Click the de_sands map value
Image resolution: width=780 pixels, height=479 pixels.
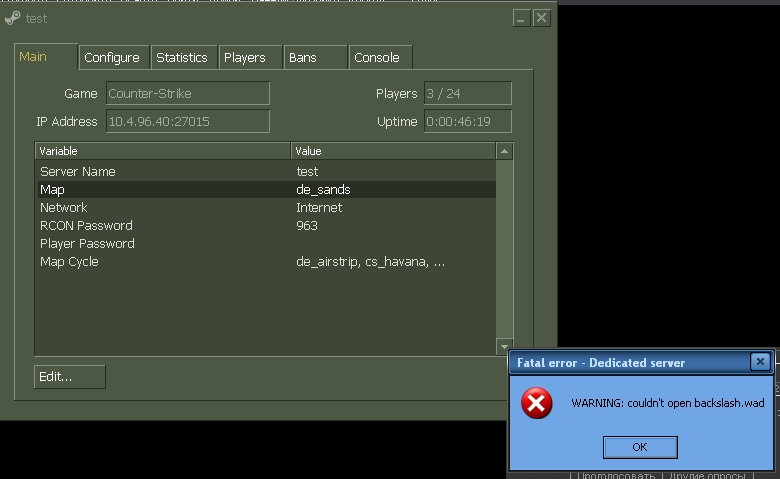[x=323, y=190]
